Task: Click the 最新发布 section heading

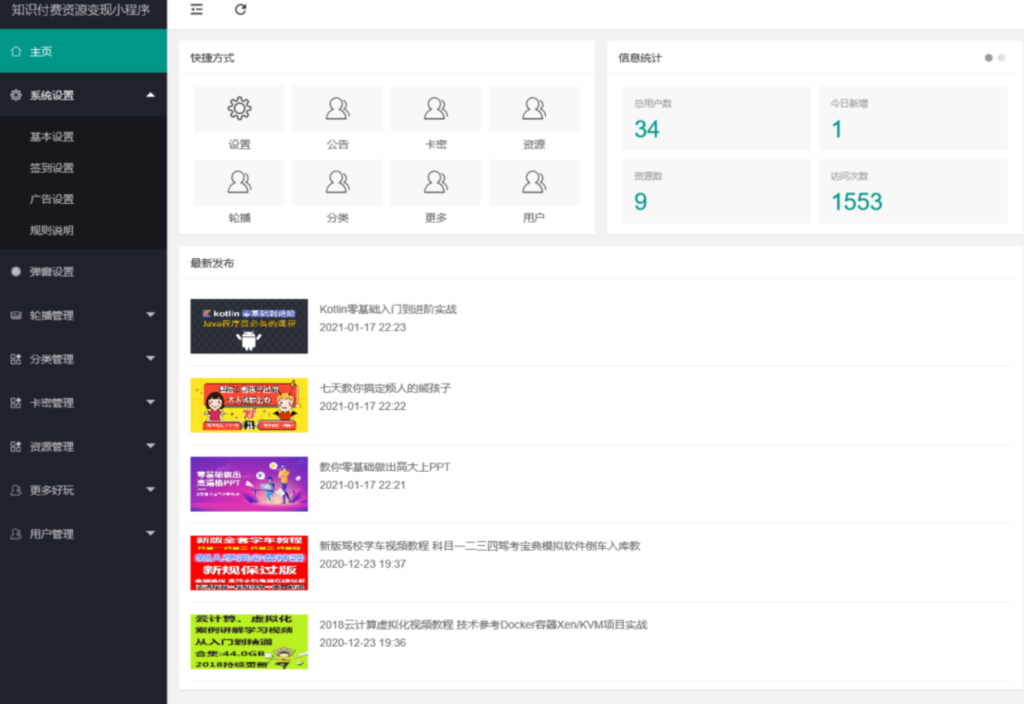Action: pos(212,264)
